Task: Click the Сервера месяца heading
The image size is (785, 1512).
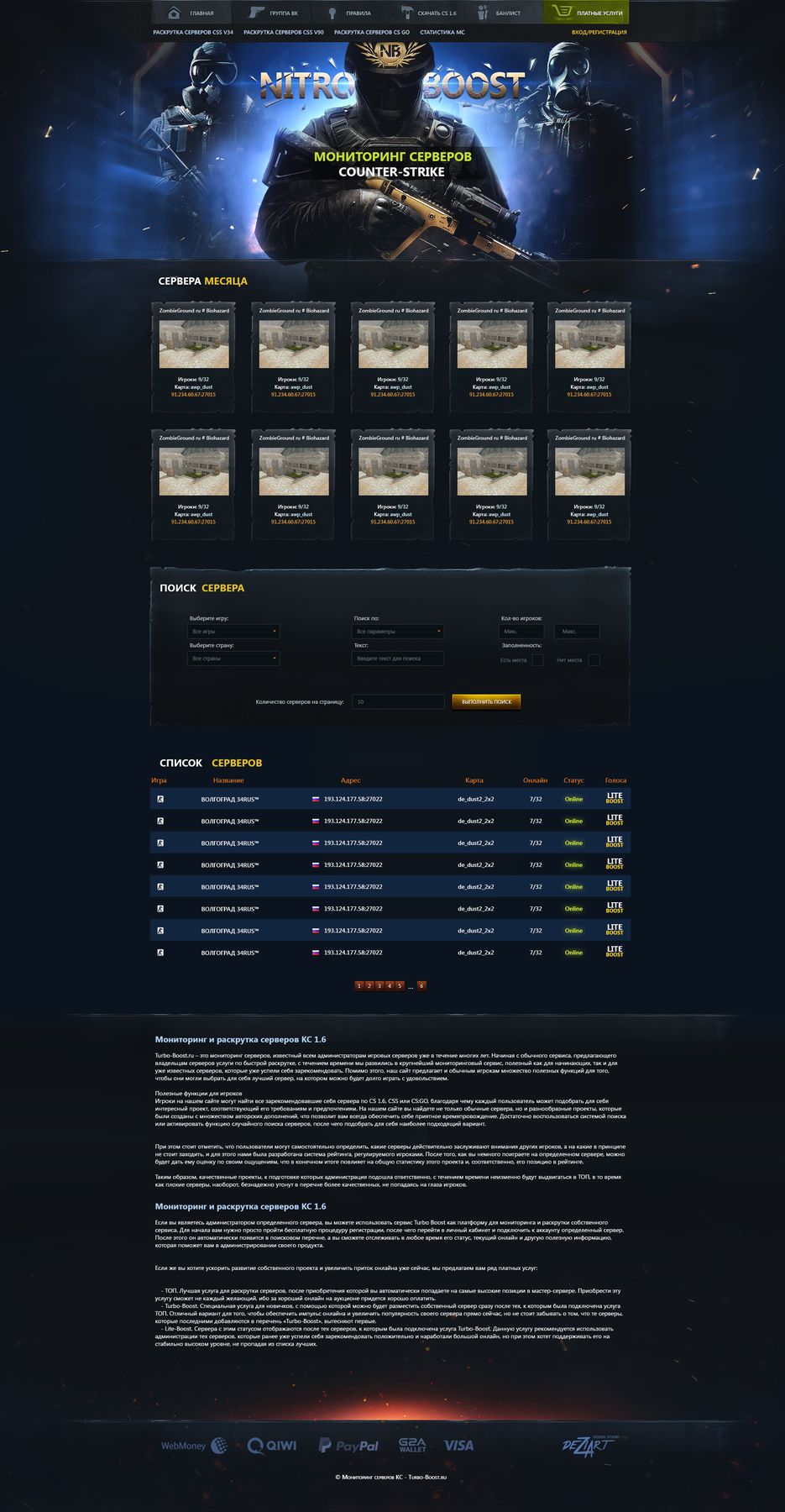Action: coord(202,281)
